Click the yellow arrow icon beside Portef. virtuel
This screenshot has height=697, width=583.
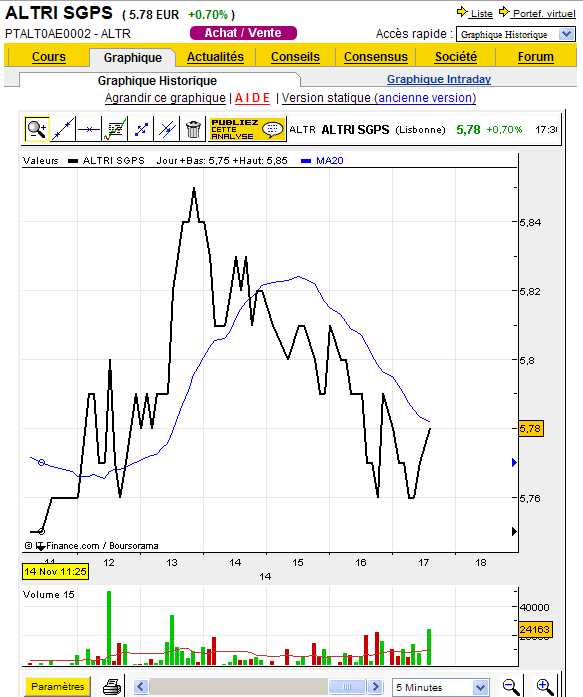(503, 12)
